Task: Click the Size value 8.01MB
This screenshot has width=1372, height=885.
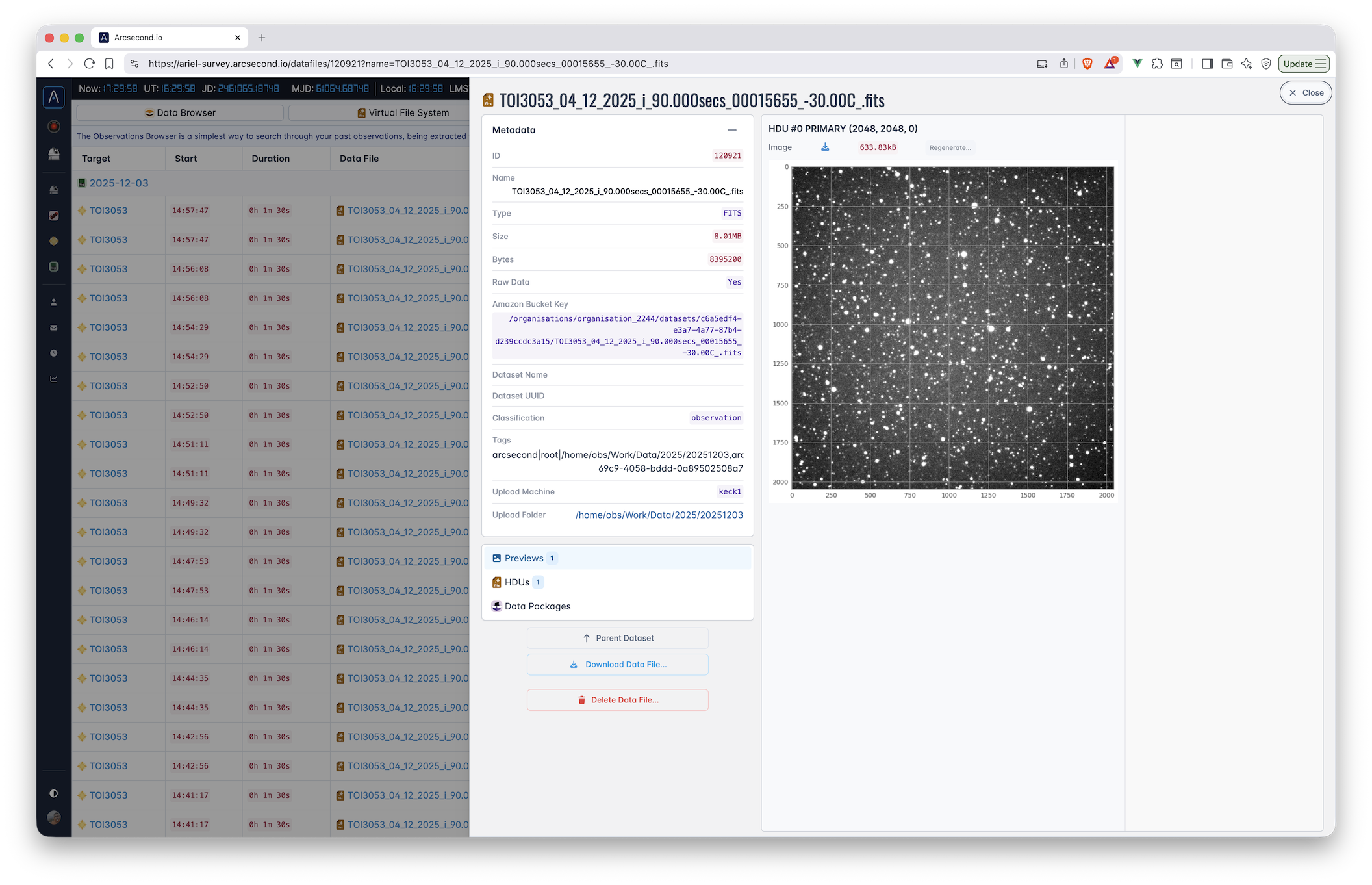Action: click(728, 237)
